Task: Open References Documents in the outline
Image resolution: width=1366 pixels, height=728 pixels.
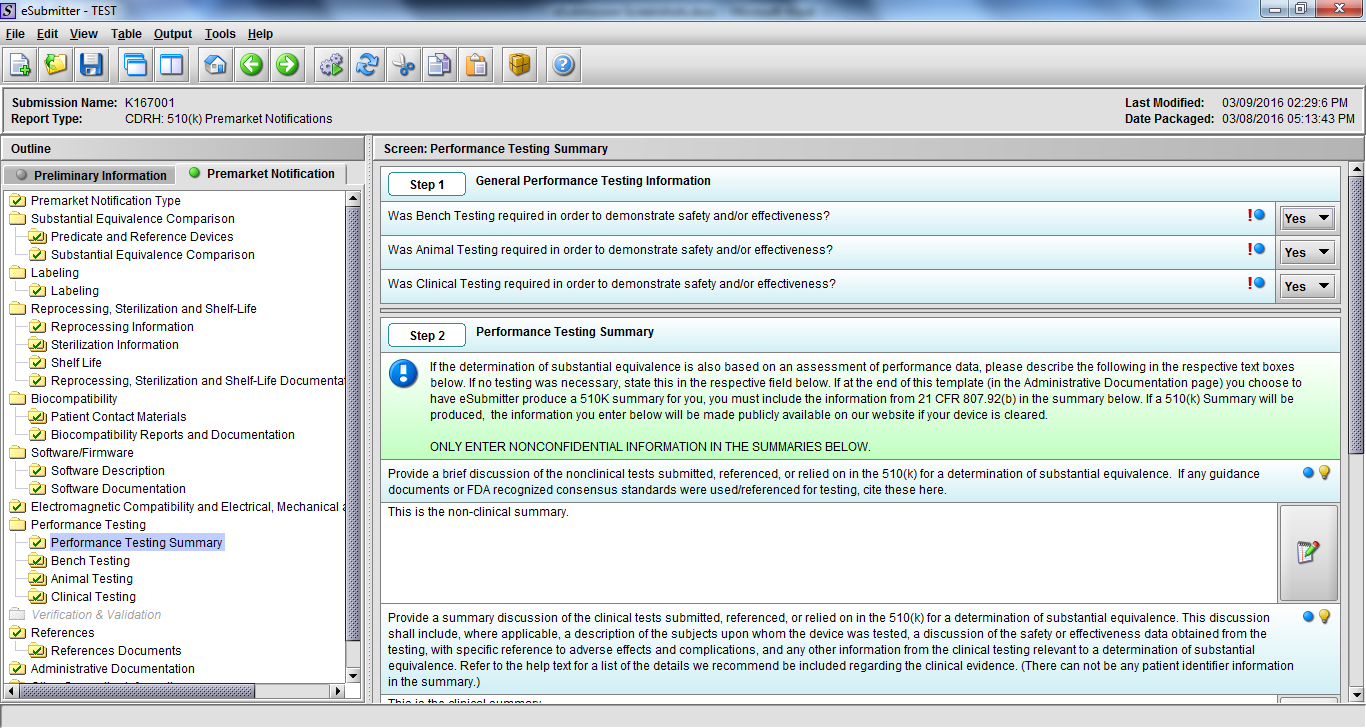Action: tap(116, 651)
